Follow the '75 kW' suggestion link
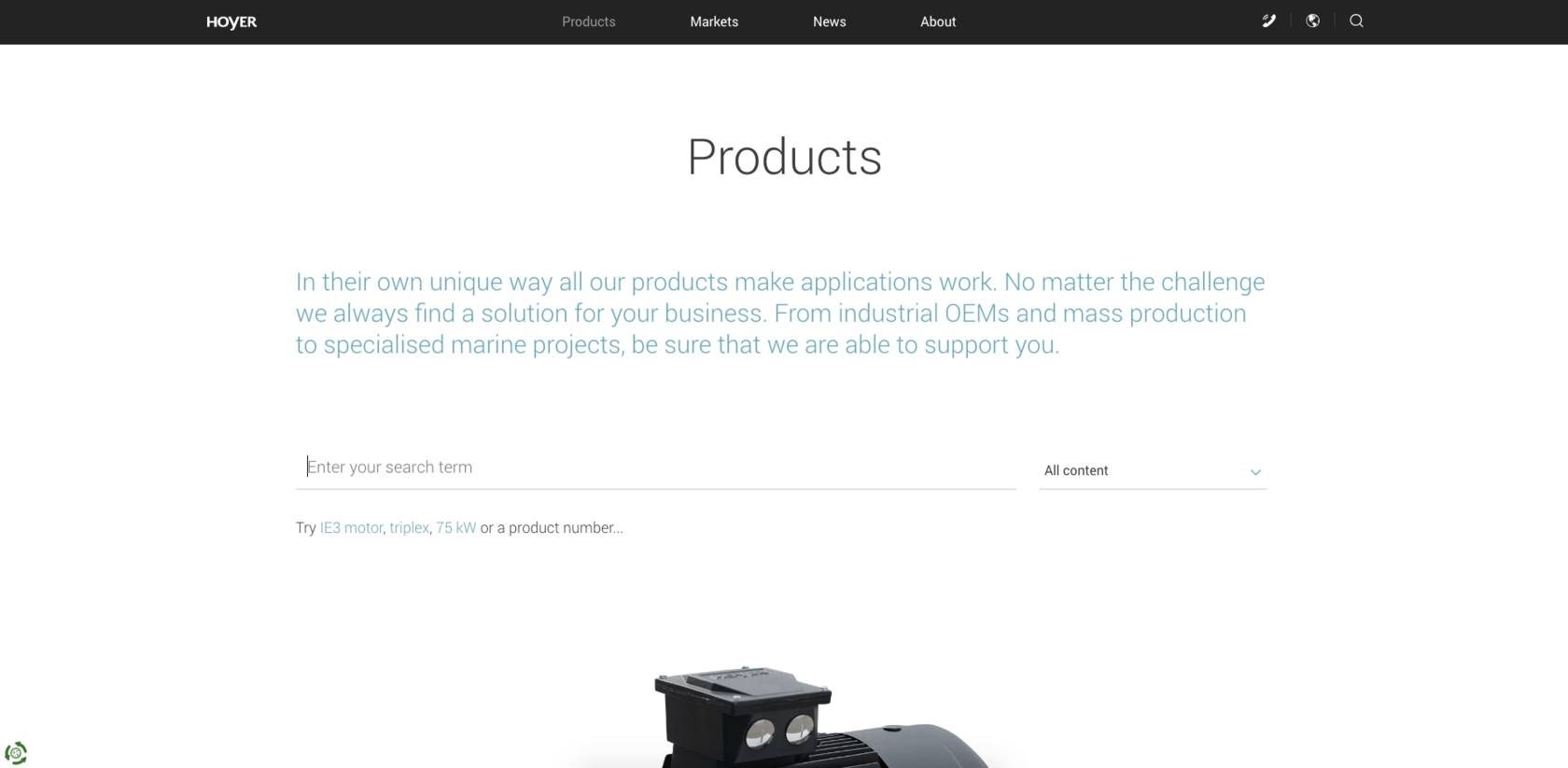This screenshot has width=1568, height=768. coord(455,527)
